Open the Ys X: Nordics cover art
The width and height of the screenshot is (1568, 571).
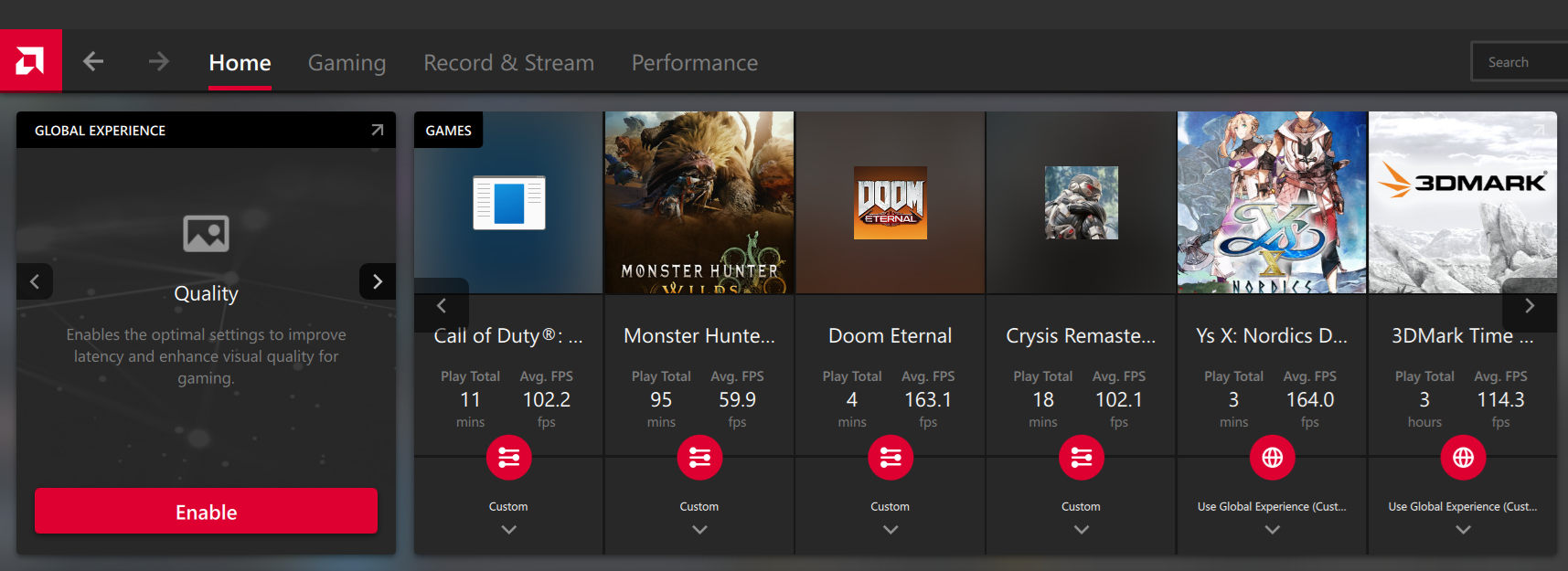1272,203
